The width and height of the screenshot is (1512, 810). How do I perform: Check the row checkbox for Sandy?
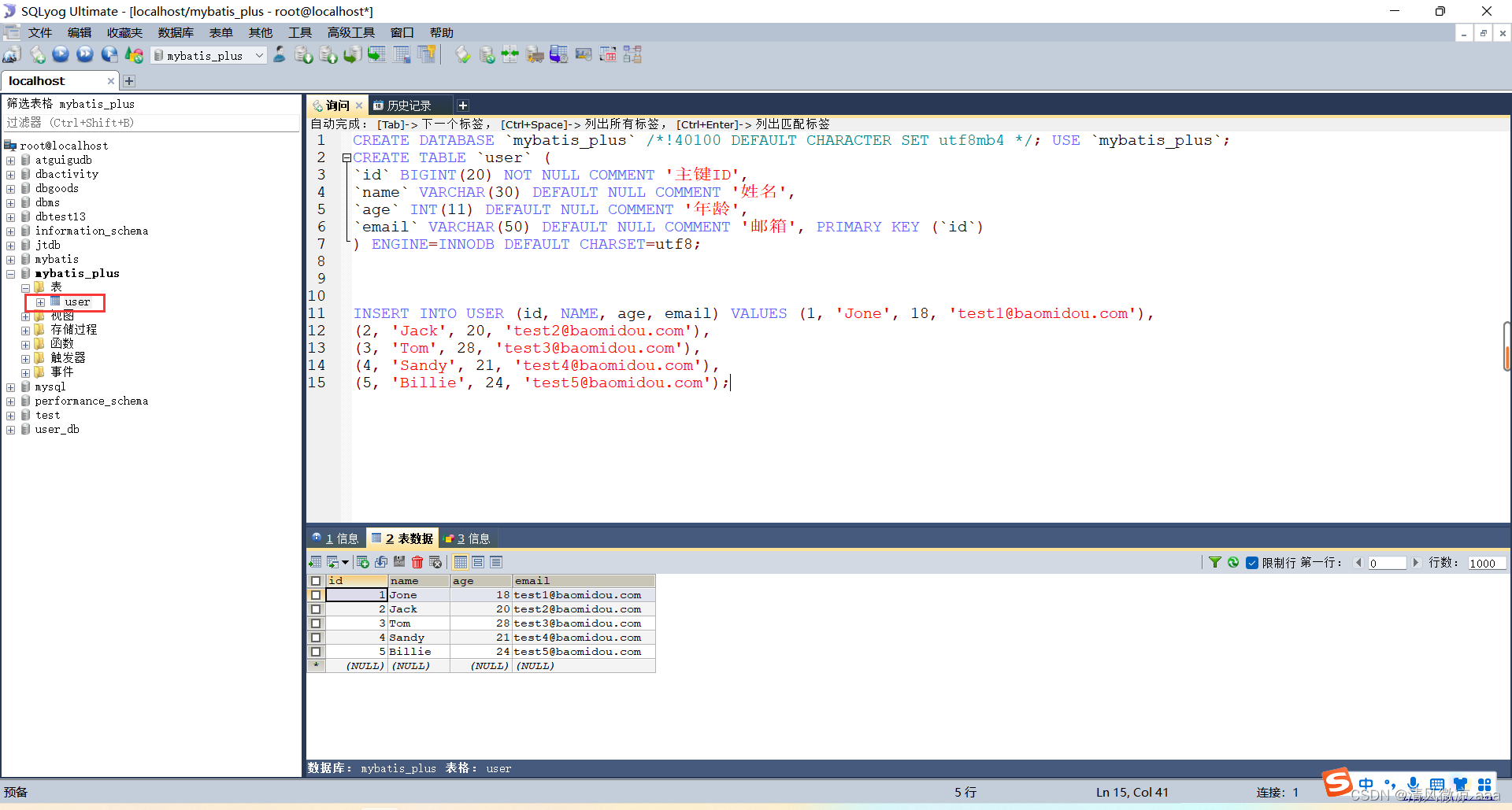316,638
